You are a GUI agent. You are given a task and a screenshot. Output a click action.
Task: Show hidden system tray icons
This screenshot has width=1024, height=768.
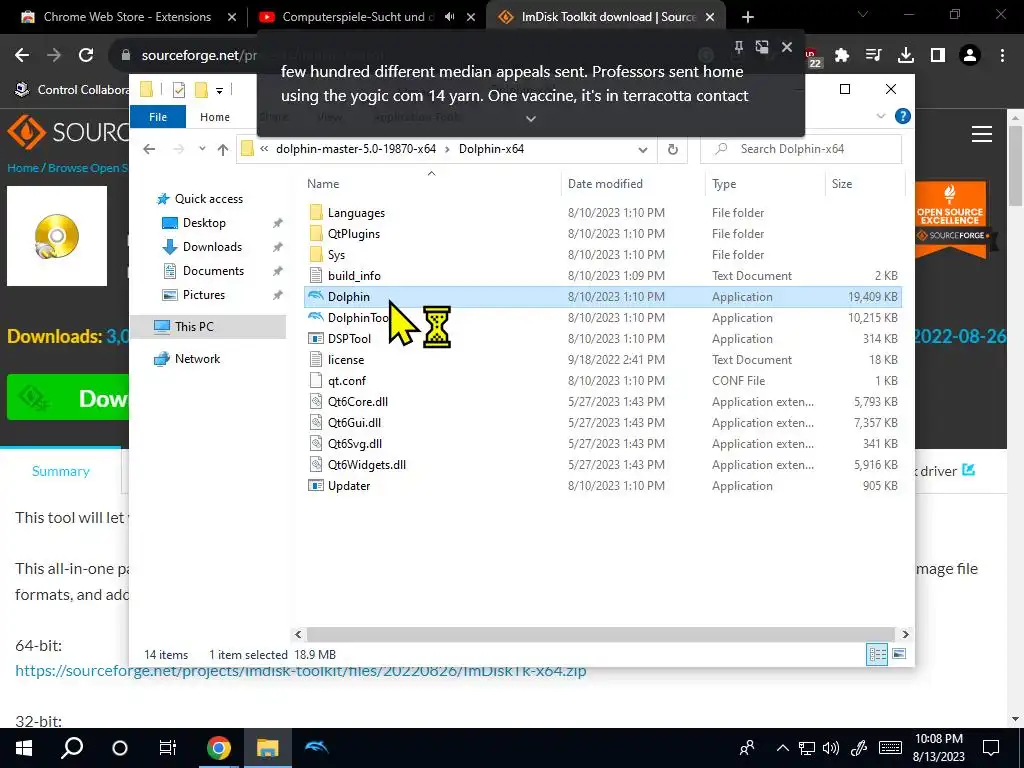[782, 748]
